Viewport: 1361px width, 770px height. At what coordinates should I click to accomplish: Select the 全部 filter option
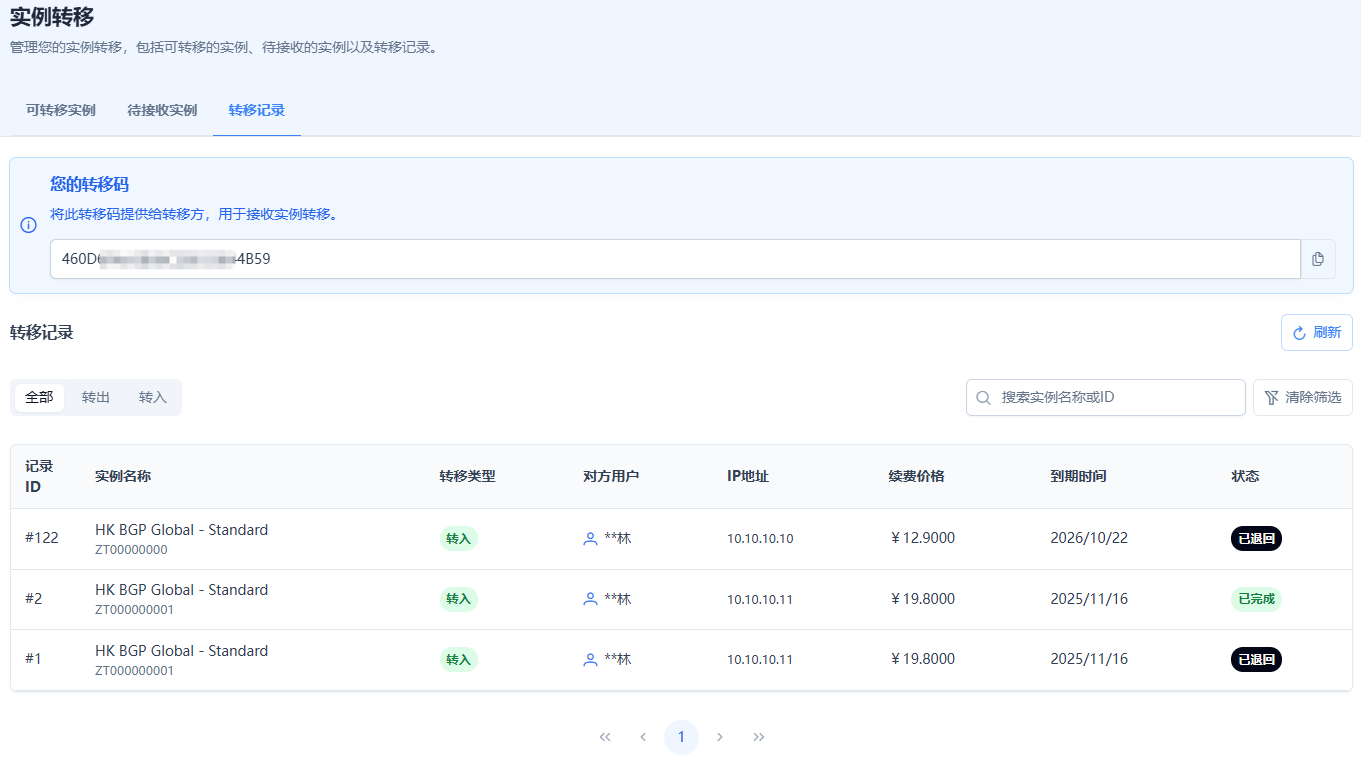coord(39,397)
